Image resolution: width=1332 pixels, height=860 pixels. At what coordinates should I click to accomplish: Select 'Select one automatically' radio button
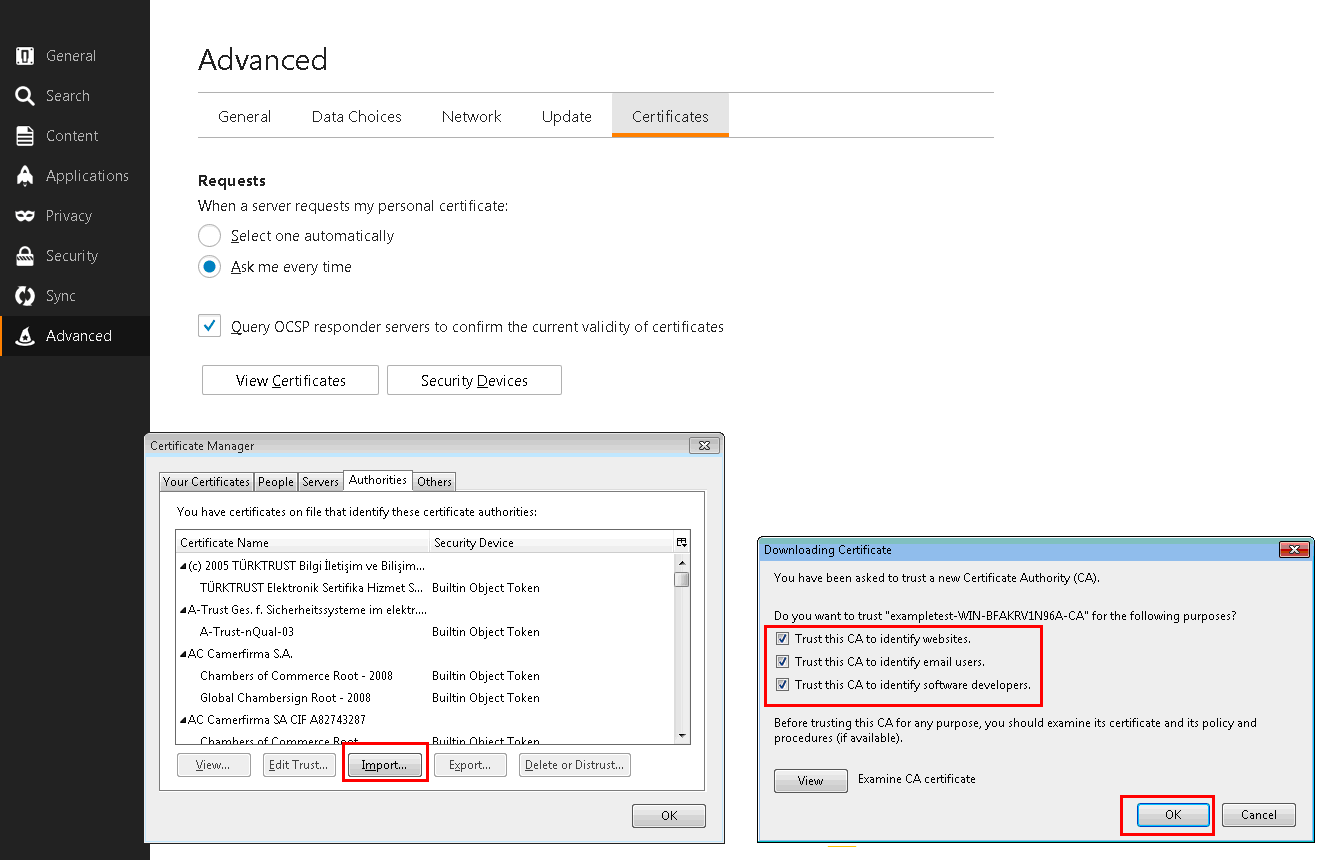(x=209, y=236)
